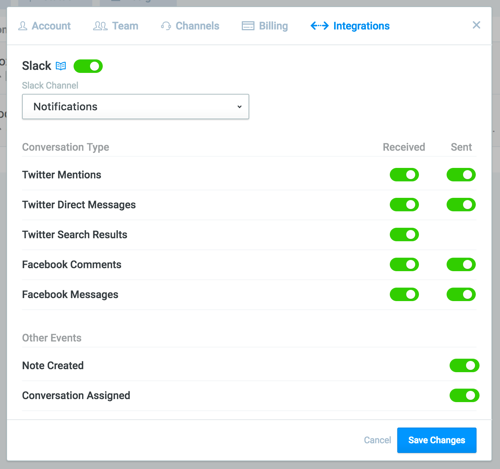
Task: Toggle Twitter Direct Messages Sent switch
Action: pyautogui.click(x=461, y=204)
